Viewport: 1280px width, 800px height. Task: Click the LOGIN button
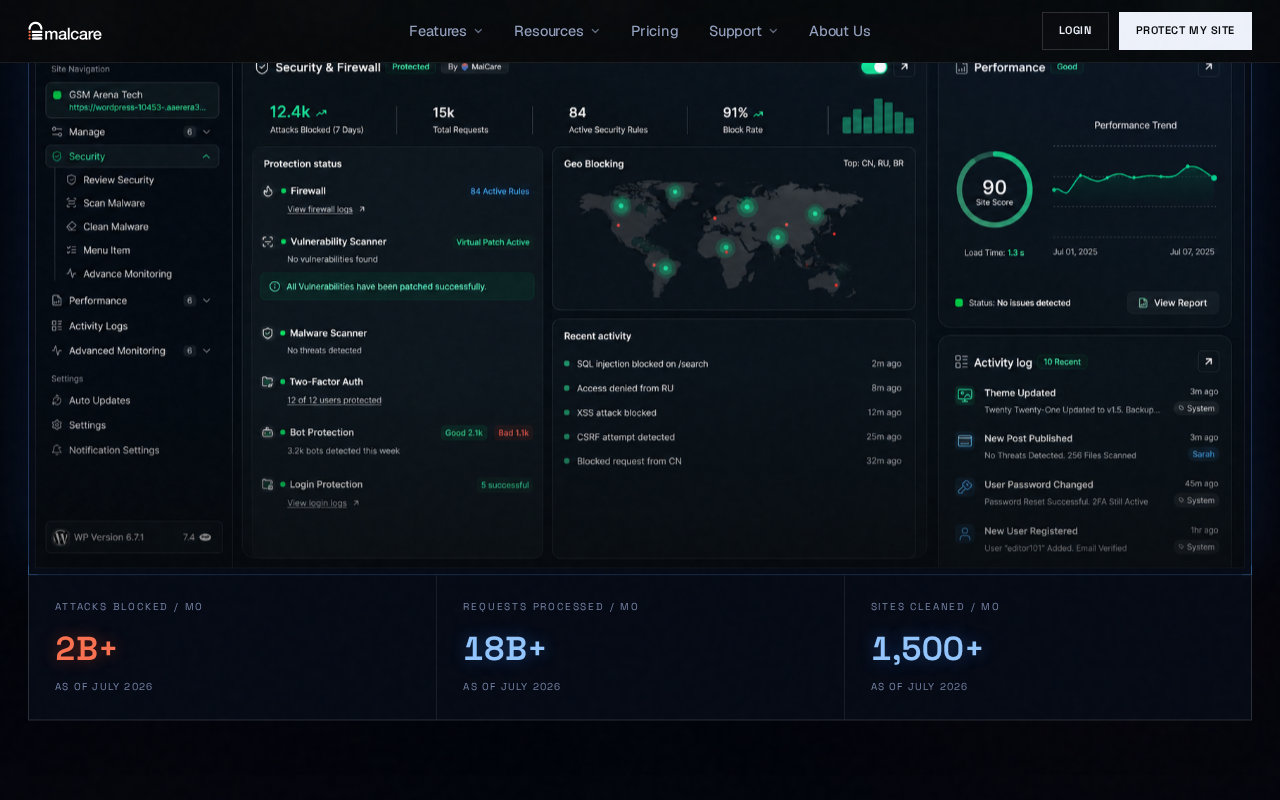(1075, 31)
